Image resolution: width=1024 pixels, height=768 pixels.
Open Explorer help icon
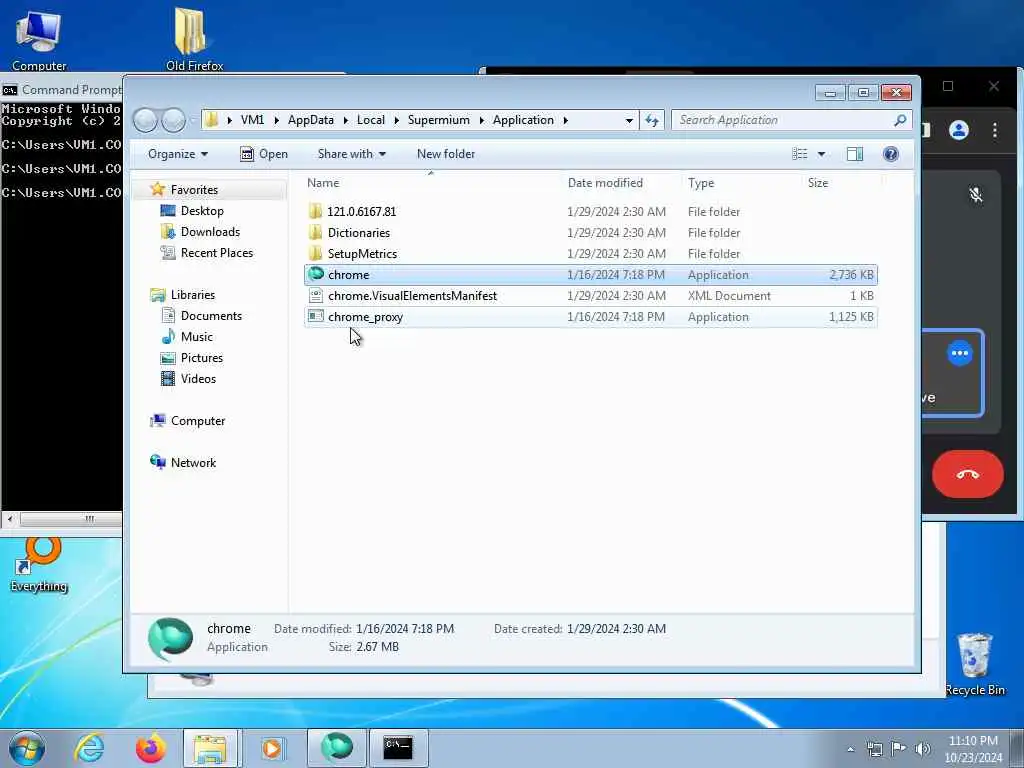pyautogui.click(x=890, y=154)
